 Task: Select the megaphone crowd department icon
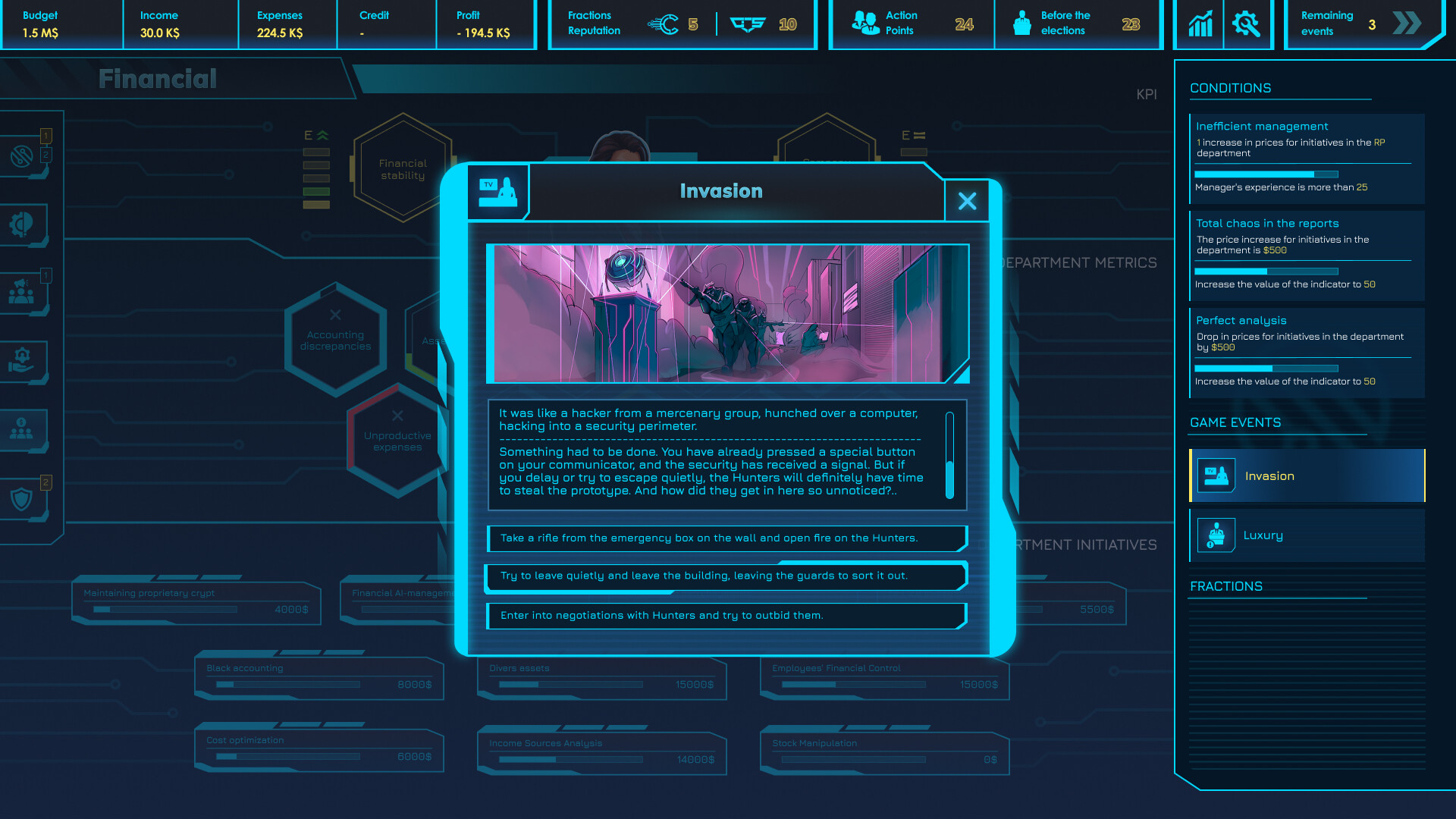click(22, 292)
